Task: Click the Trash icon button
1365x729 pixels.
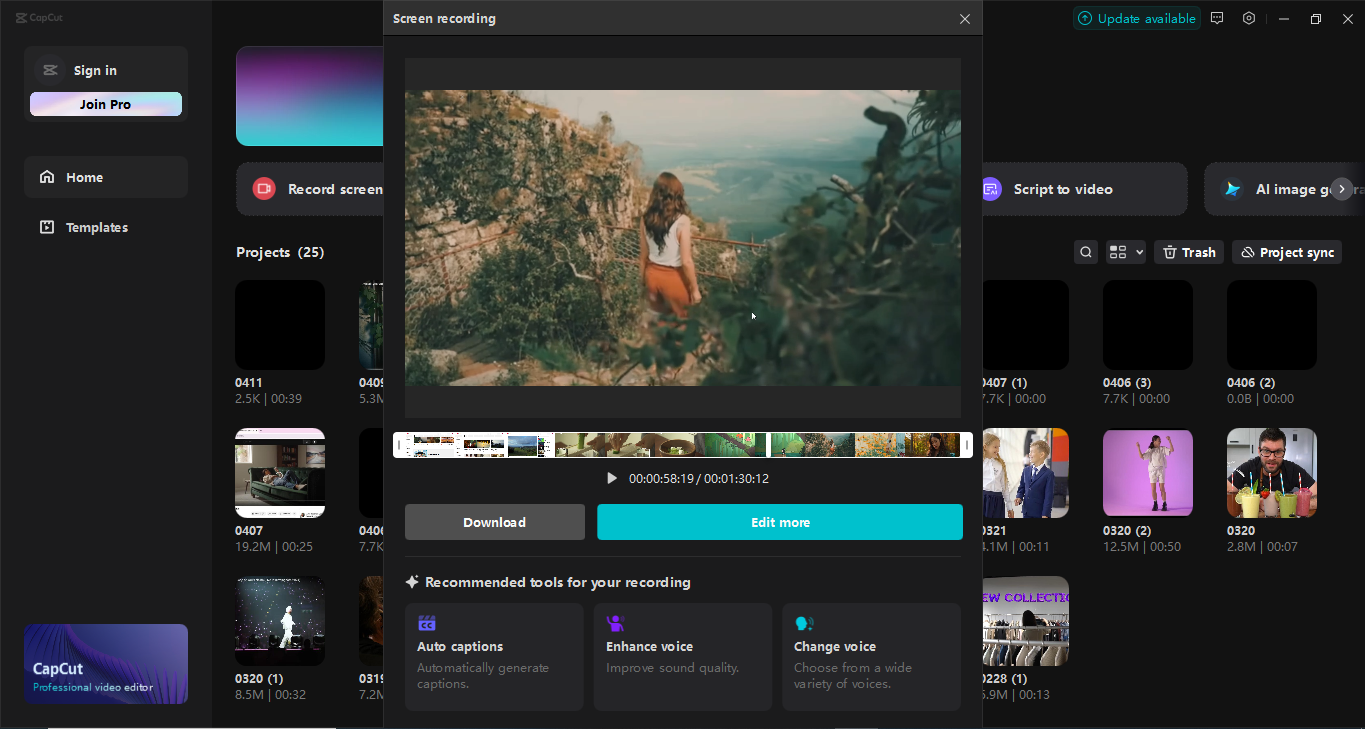Action: coord(1169,251)
